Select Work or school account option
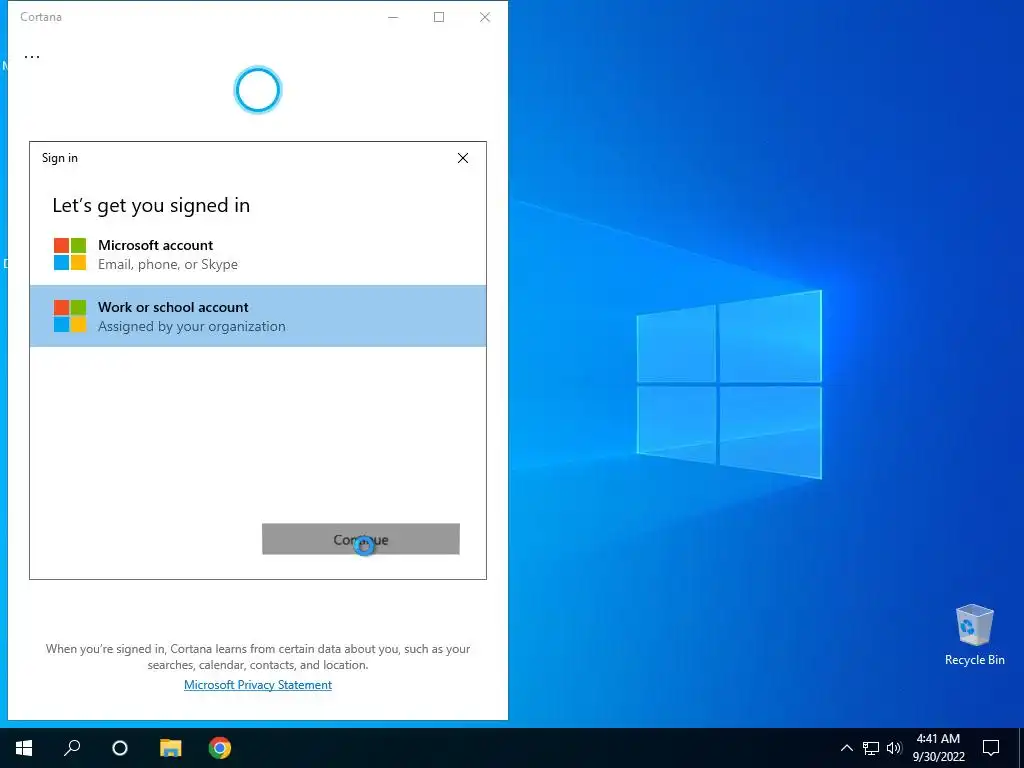 258,315
